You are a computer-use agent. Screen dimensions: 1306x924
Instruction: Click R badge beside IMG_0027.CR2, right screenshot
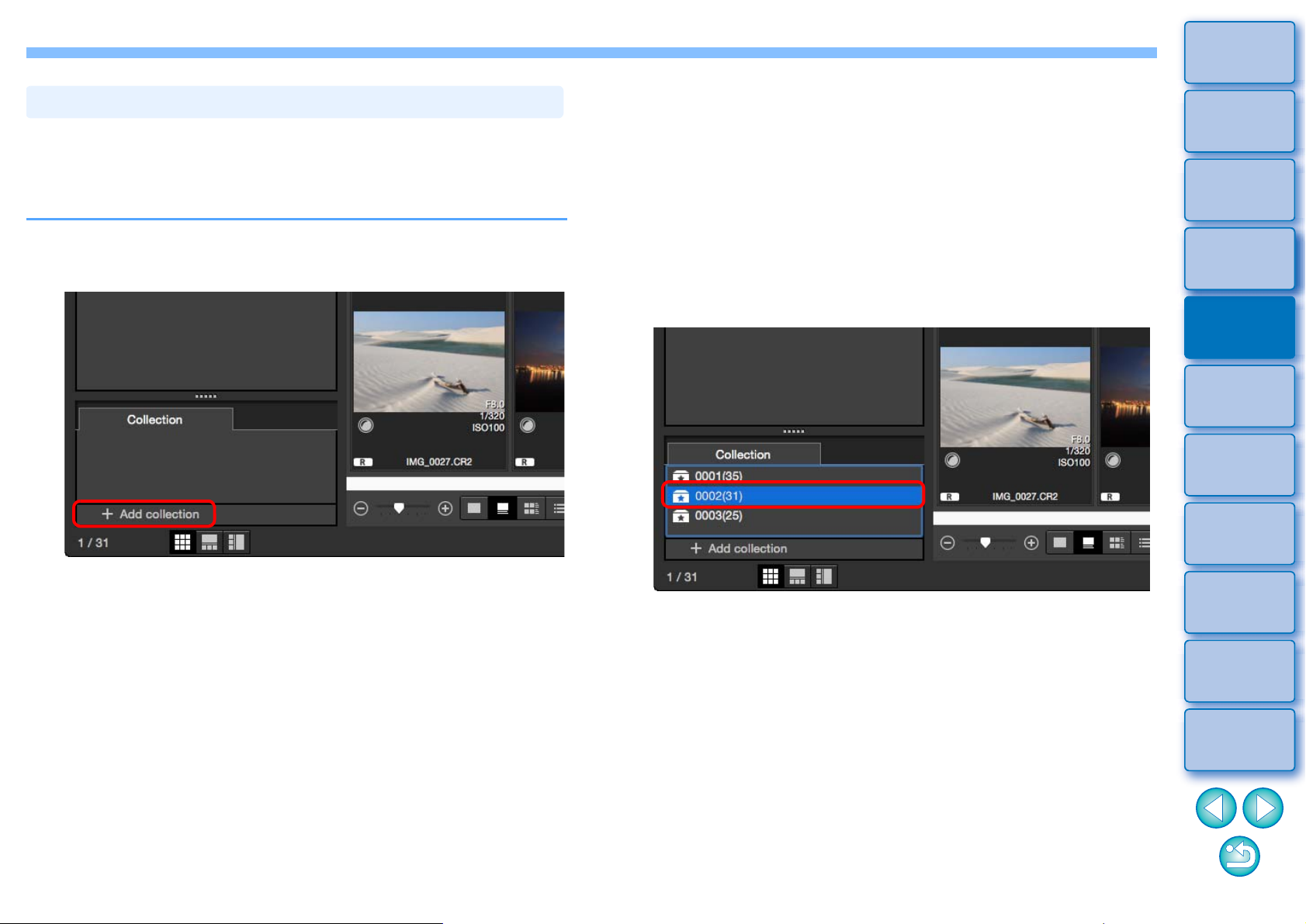pyautogui.click(x=950, y=497)
